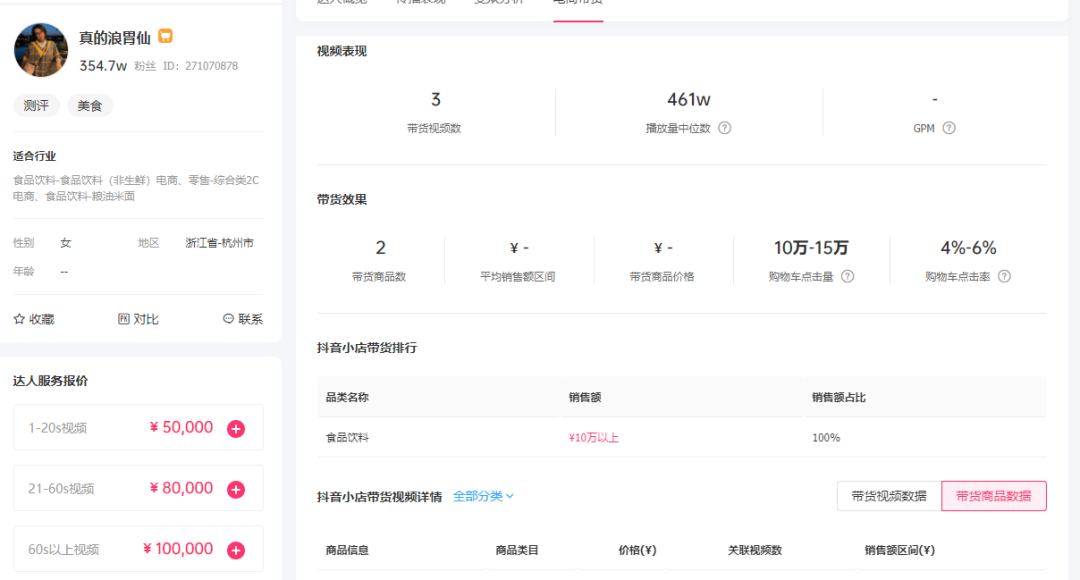The width and height of the screenshot is (1080, 580).
Task: Click the 销售额占比 column header
Action: (x=839, y=397)
